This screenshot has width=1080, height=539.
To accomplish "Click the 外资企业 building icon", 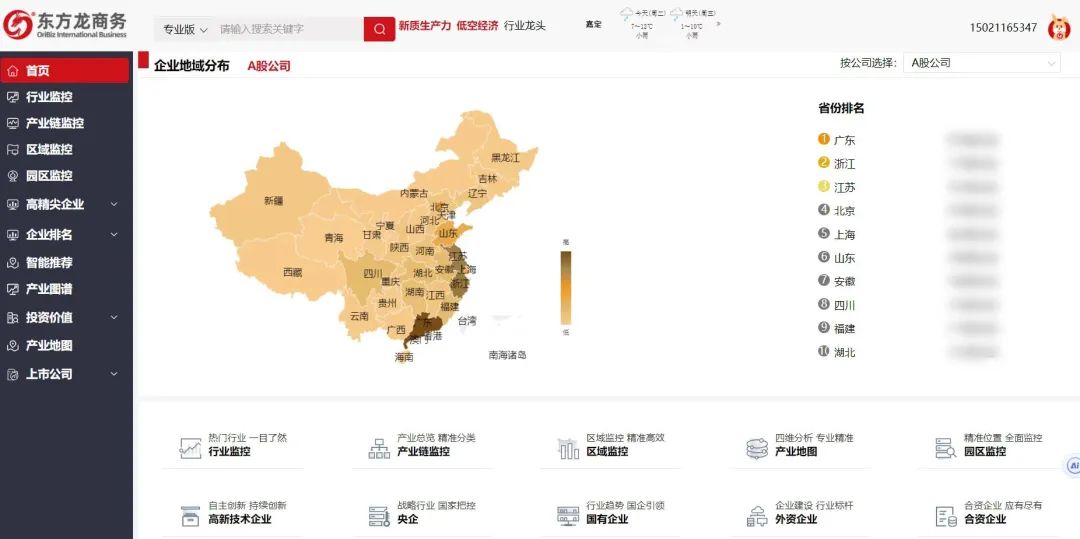I will (x=757, y=516).
